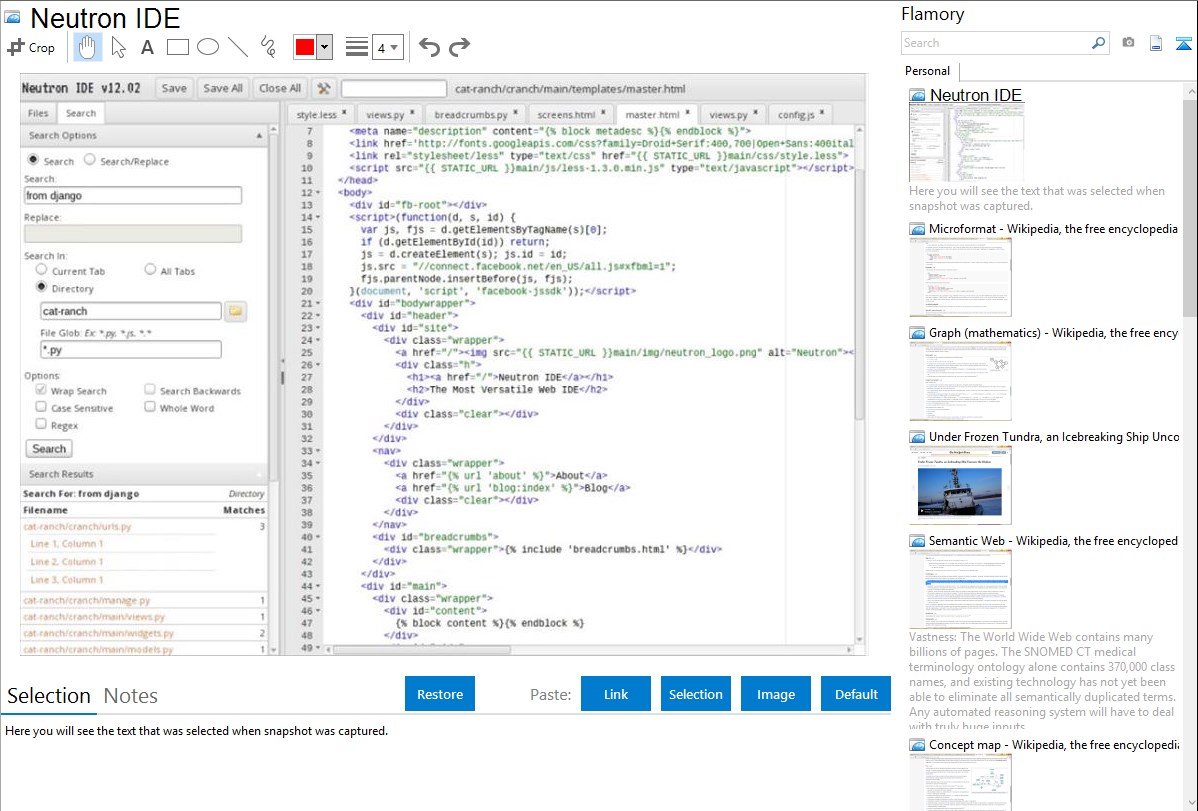Enable the Regex checkbox
This screenshot has width=1198, height=811.
click(x=41, y=423)
